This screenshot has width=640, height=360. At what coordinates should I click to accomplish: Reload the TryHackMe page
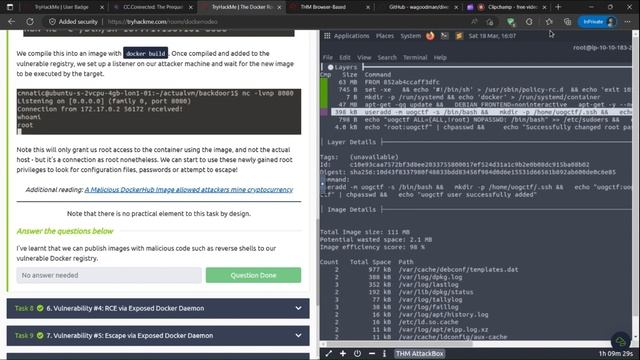coord(30,22)
